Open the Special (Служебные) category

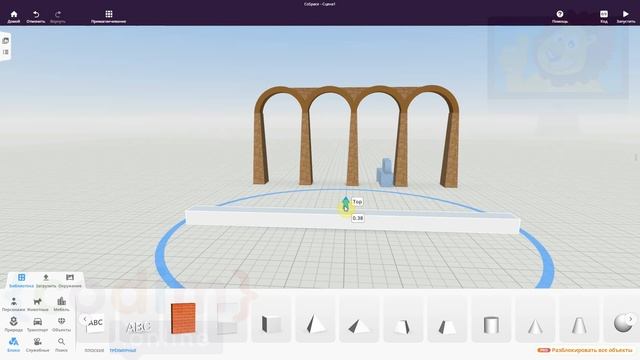[38, 345]
